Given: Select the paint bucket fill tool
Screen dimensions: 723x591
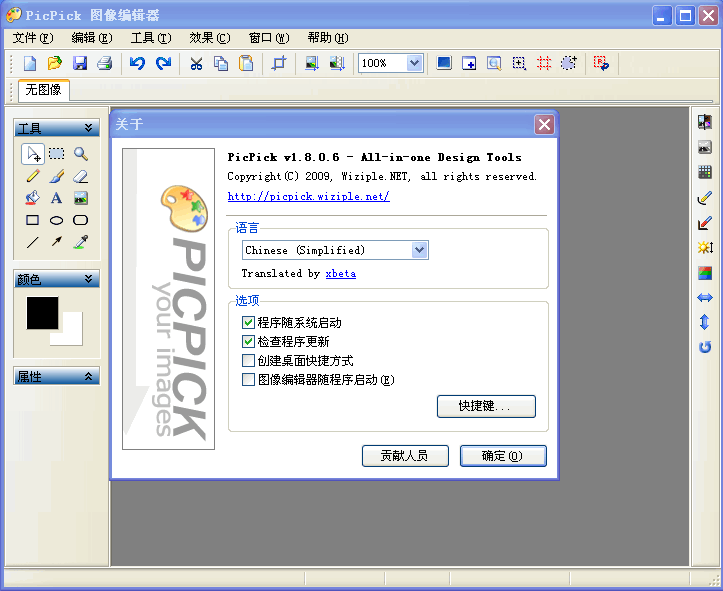Looking at the screenshot, I should [33, 198].
